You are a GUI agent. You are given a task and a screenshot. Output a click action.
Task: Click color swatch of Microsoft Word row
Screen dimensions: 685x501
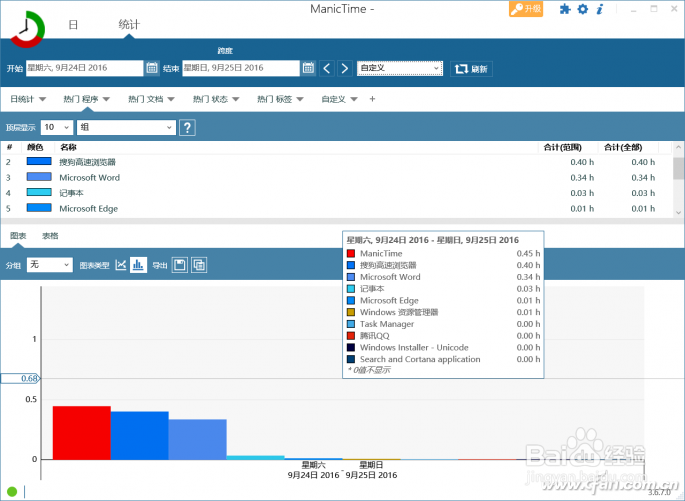pos(39,177)
